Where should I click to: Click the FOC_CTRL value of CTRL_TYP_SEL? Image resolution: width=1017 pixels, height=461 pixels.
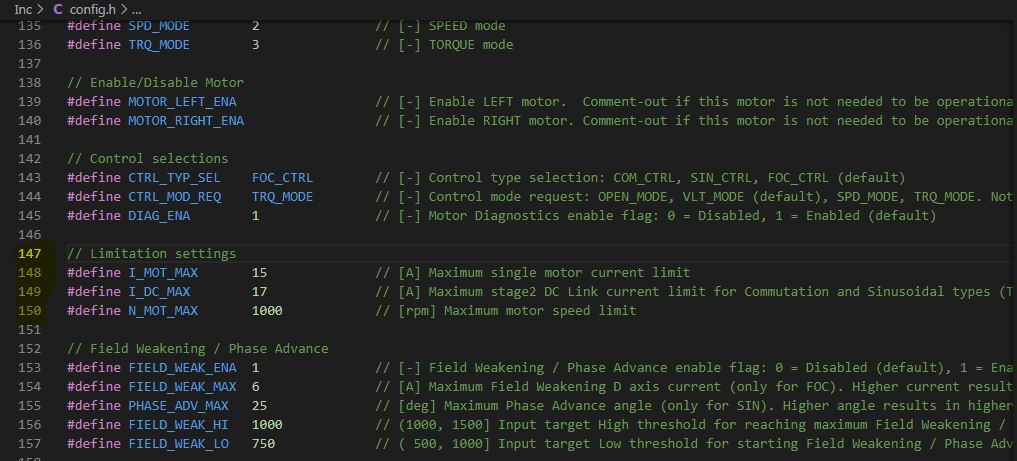pyautogui.click(x=282, y=178)
